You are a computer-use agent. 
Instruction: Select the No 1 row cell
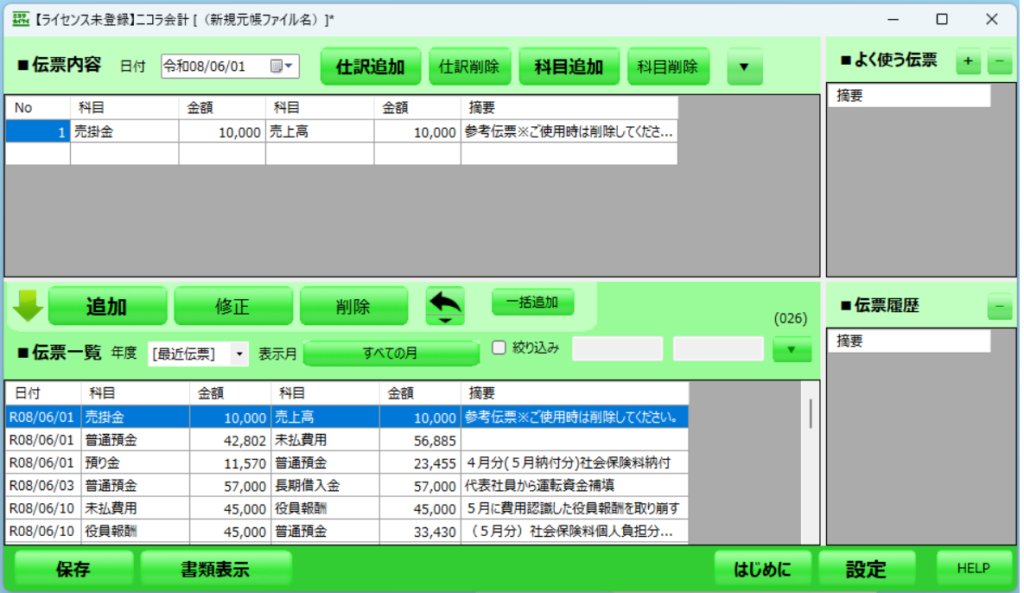pyautogui.click(x=38, y=132)
